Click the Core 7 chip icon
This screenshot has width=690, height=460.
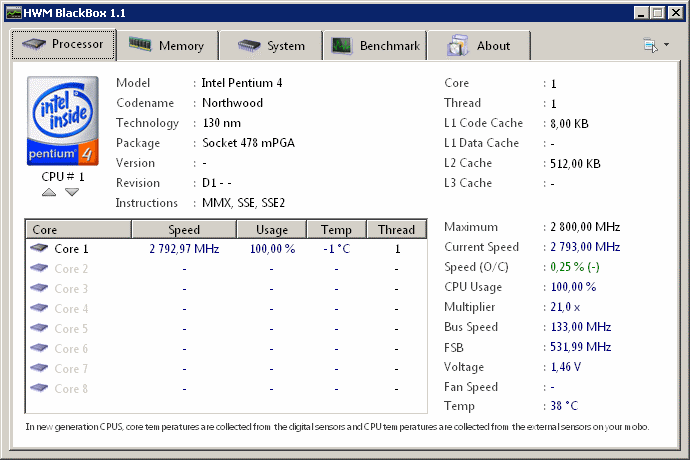(x=39, y=368)
